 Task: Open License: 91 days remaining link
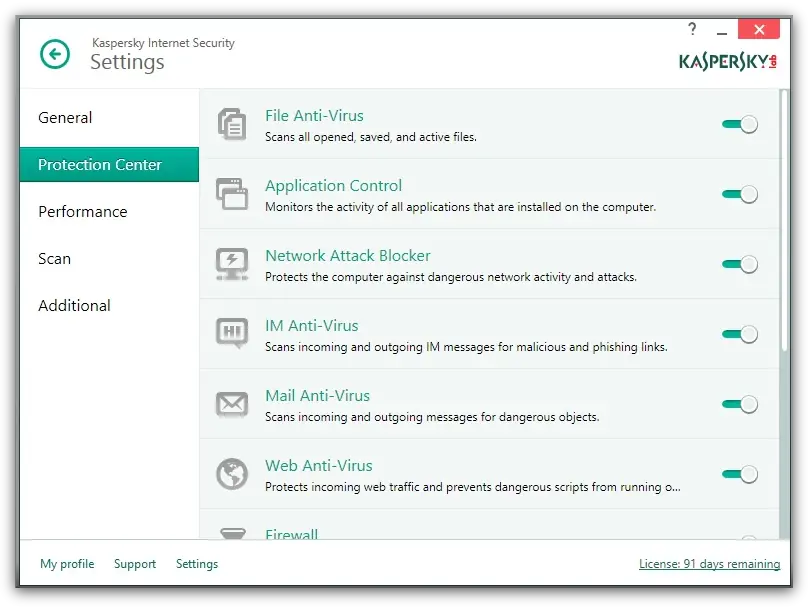pos(710,564)
